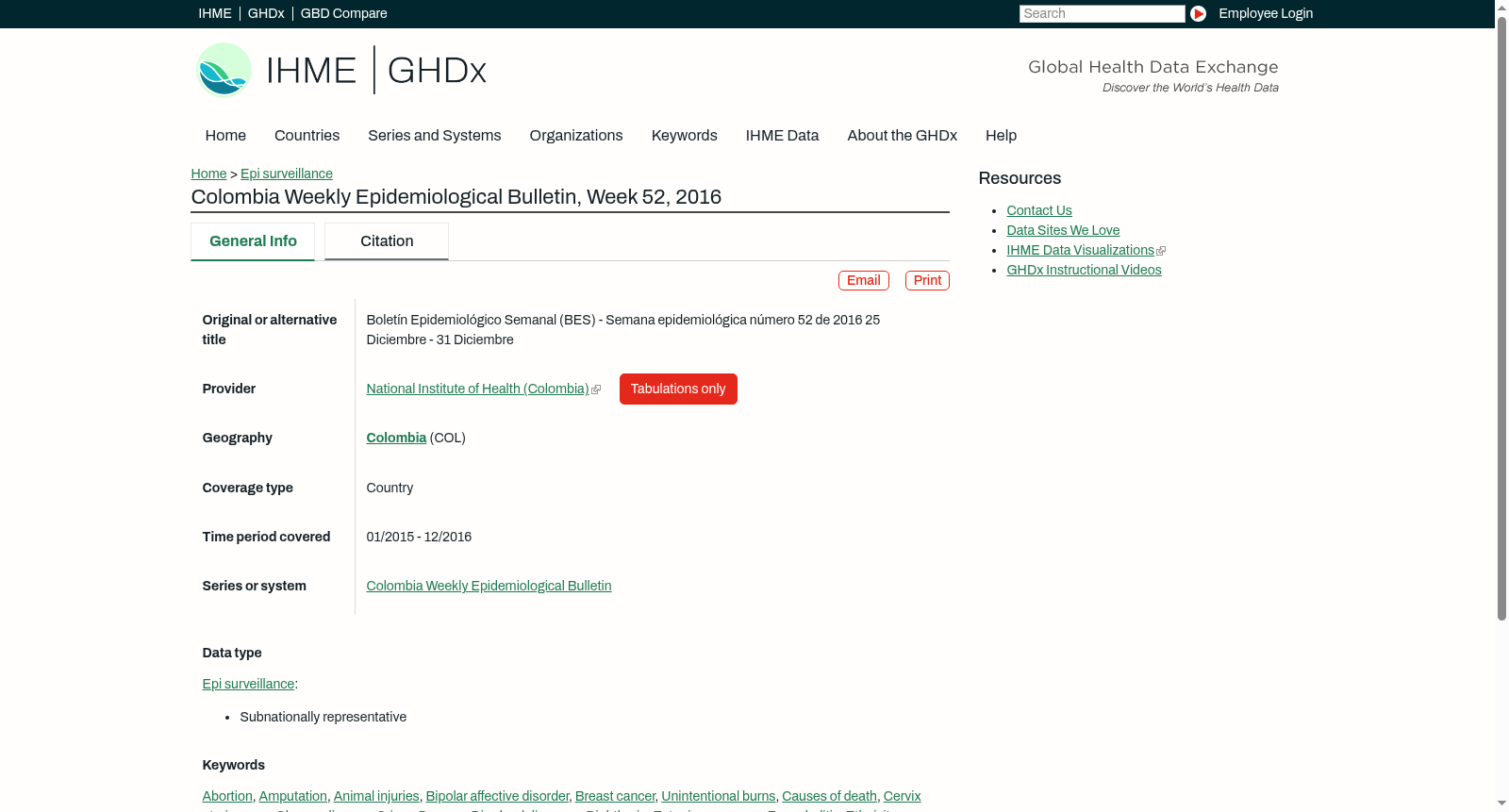1509x812 pixels.
Task: Open the Organizations menu
Action: tap(576, 136)
